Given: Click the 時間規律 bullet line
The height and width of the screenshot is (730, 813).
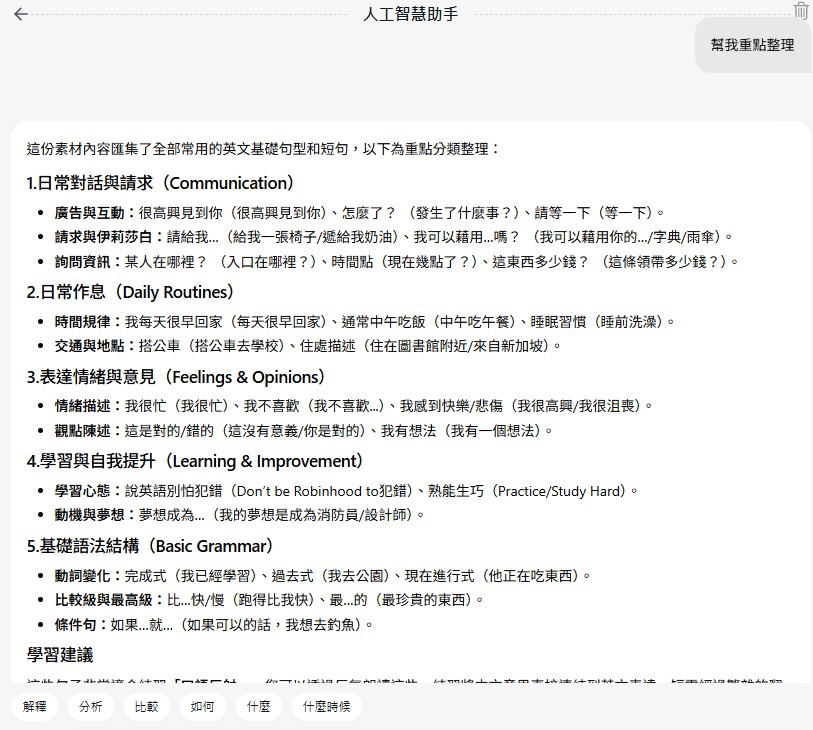Looking at the screenshot, I should (x=365, y=322).
